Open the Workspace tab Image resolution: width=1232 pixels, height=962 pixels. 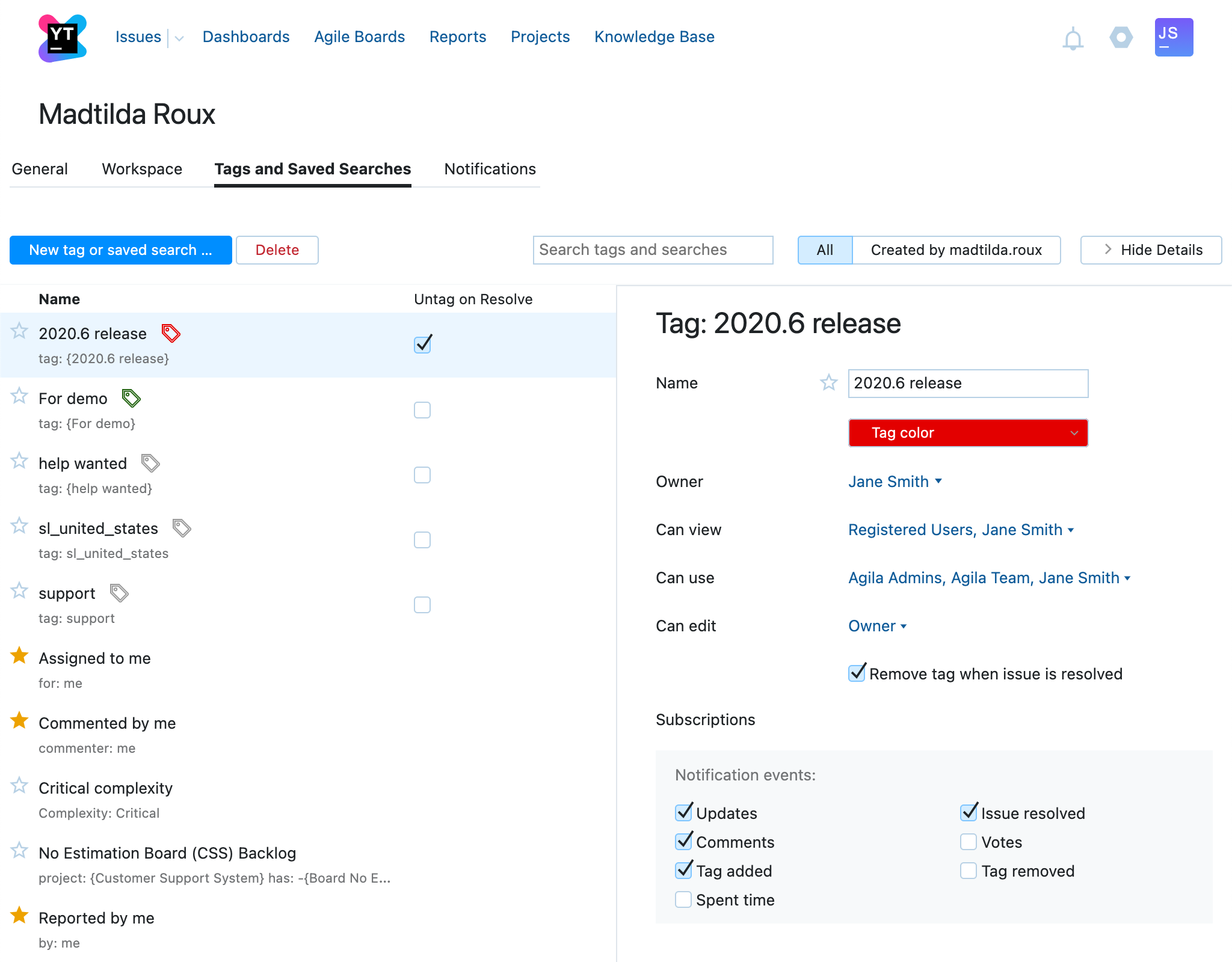click(x=142, y=169)
